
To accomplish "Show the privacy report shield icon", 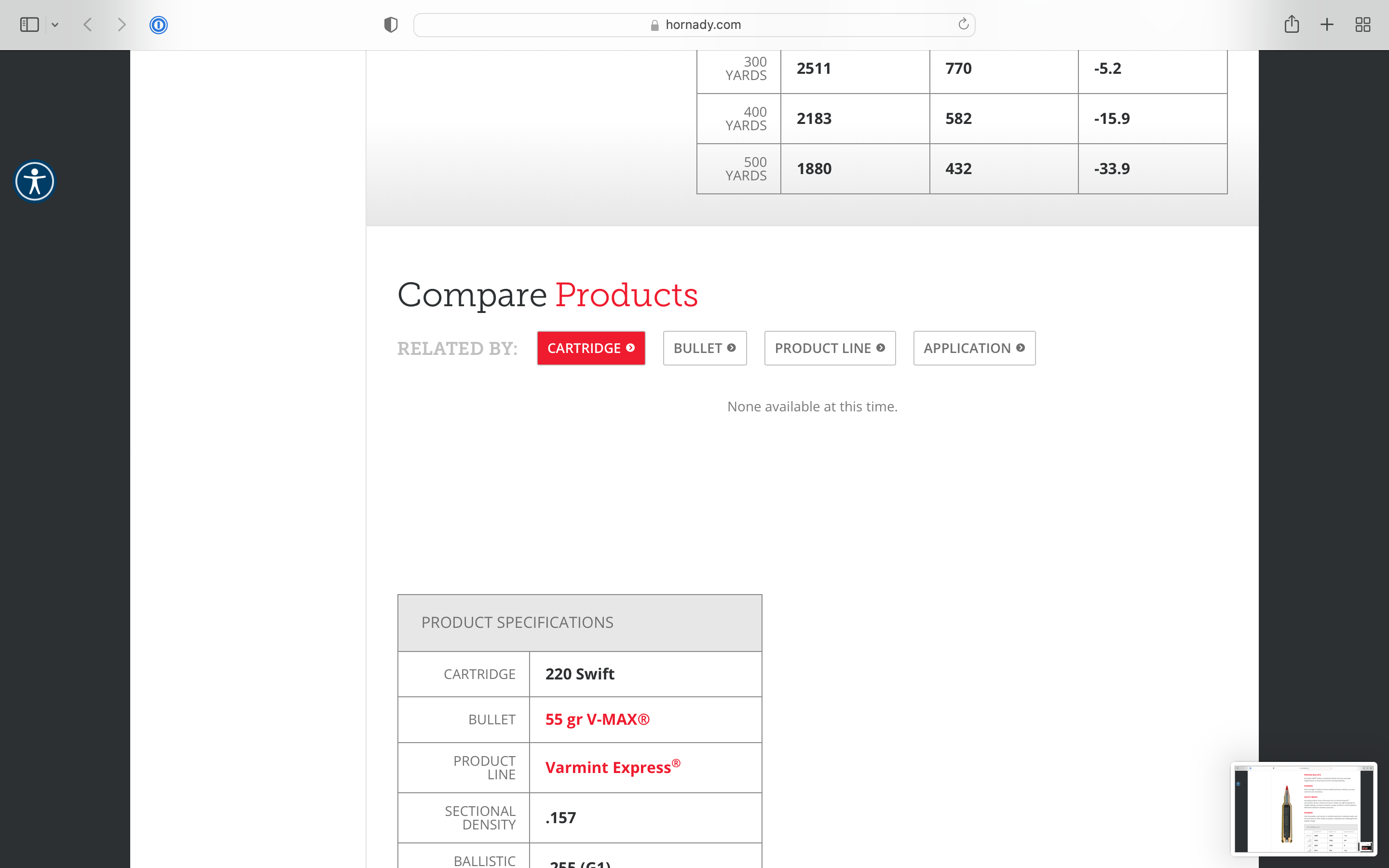I will tap(391, 25).
